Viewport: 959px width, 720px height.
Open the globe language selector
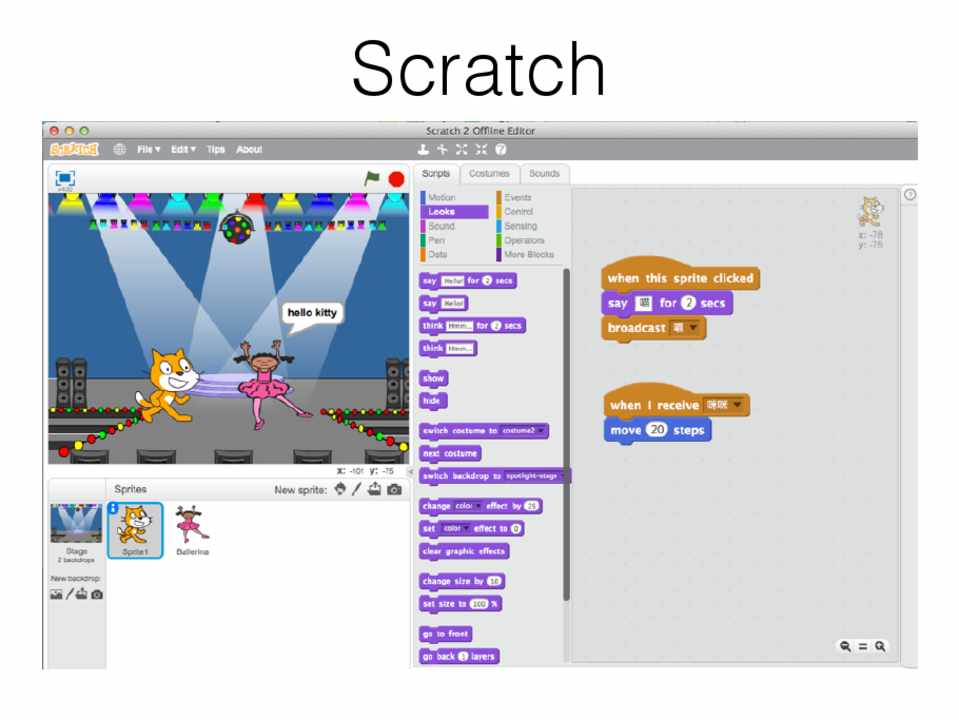tap(119, 150)
